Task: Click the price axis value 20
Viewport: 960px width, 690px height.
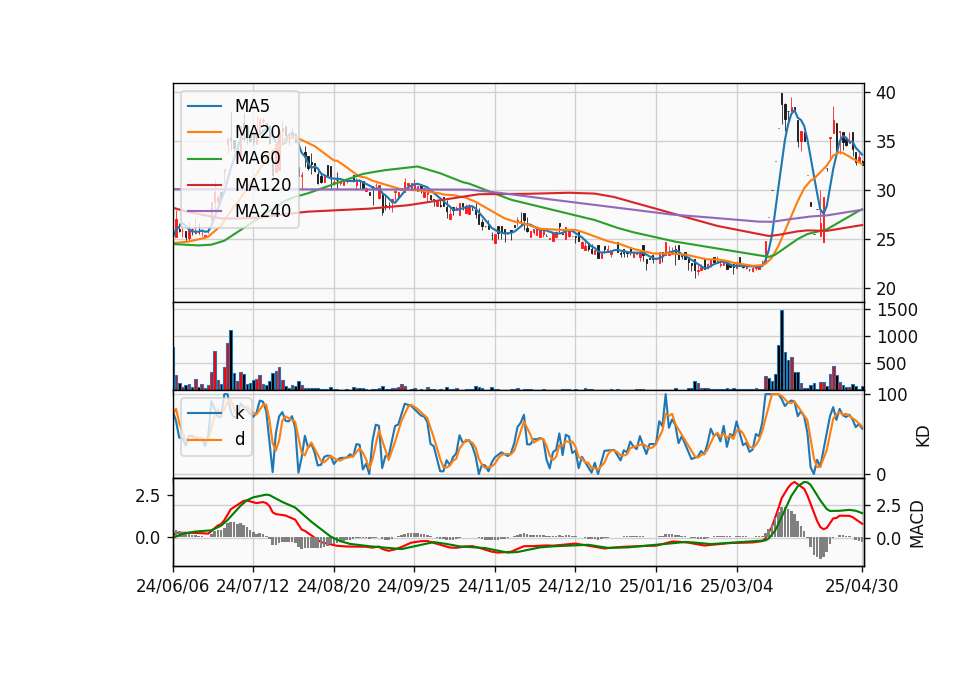Action: click(886, 289)
